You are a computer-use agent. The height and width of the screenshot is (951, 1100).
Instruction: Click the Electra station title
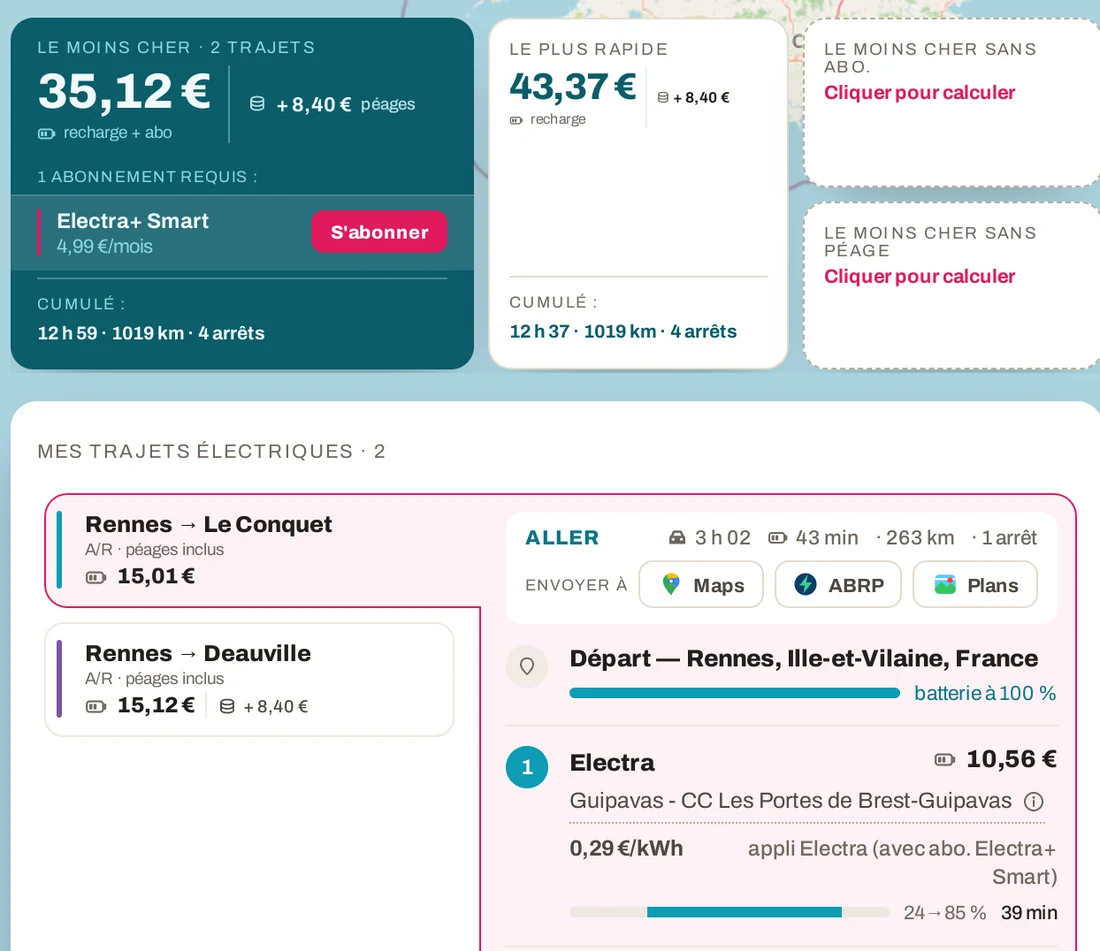click(x=612, y=763)
